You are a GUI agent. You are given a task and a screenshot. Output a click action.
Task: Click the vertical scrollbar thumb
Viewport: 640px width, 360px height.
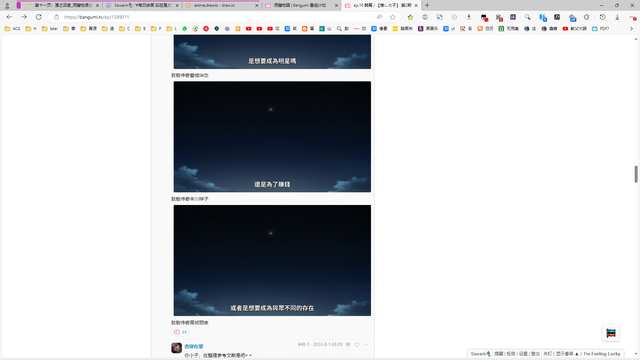[636, 174]
